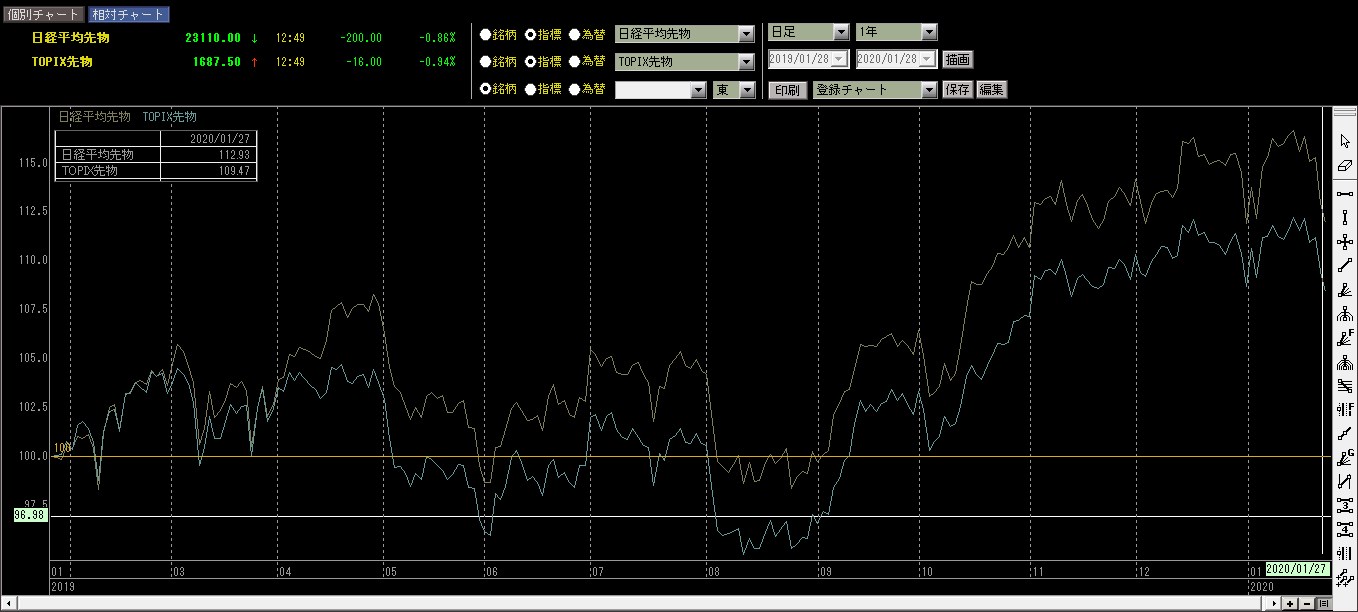The image size is (1358, 612).
Task: Click the -200.00 change value
Action: coord(360,38)
